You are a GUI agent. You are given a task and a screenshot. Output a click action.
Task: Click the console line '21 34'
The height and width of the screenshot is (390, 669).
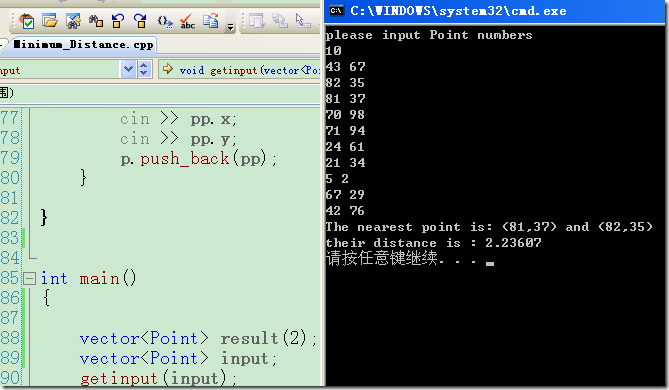coord(345,163)
